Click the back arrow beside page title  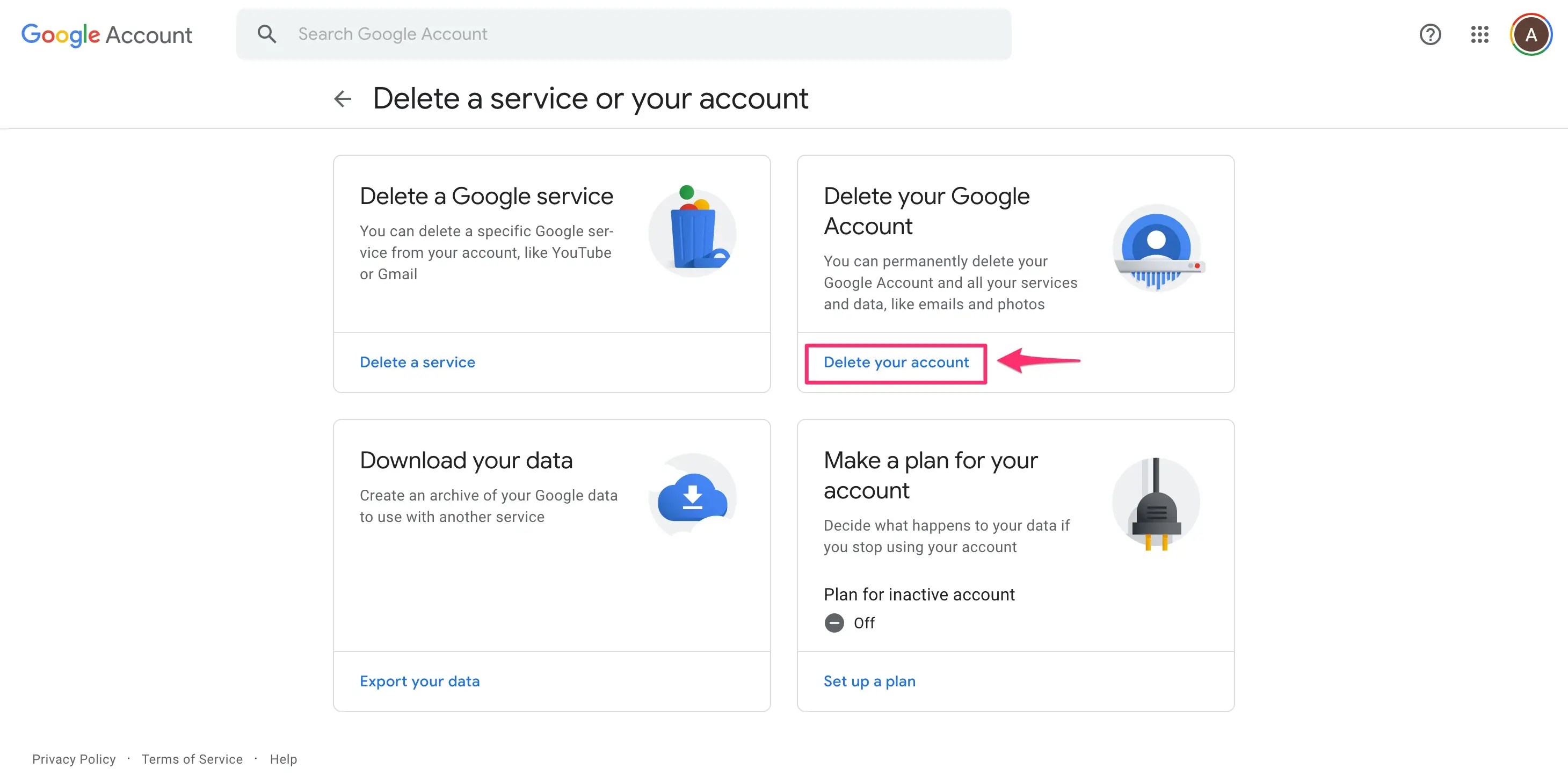(343, 99)
